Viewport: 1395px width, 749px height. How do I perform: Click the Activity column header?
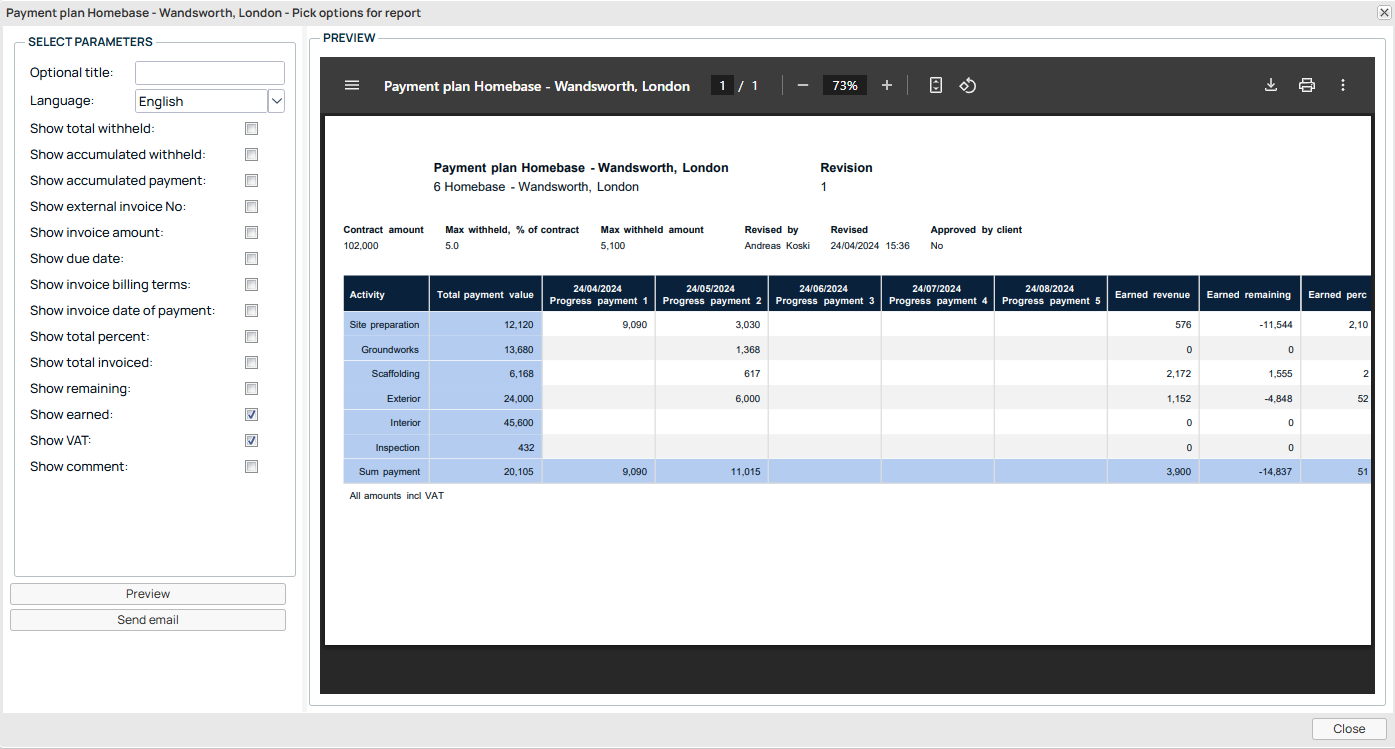tap(386, 294)
